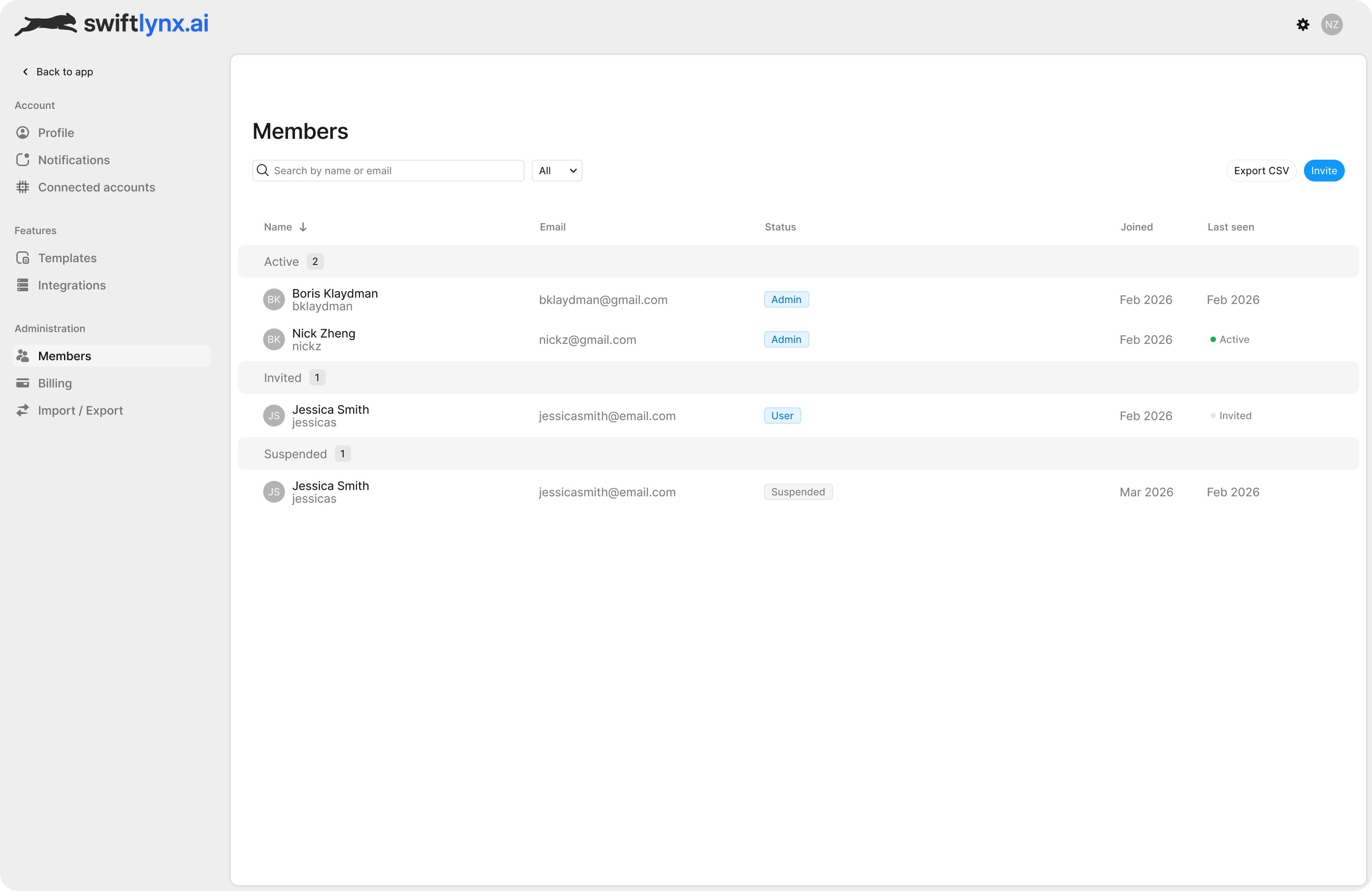Open the All status filter dropdown
This screenshot has height=891, width=1372.
(x=556, y=171)
